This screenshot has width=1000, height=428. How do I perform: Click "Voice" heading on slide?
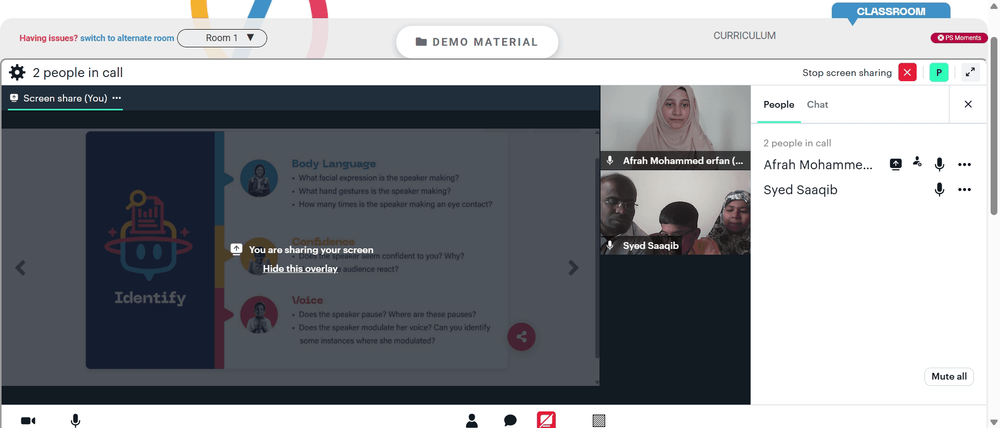(x=307, y=300)
